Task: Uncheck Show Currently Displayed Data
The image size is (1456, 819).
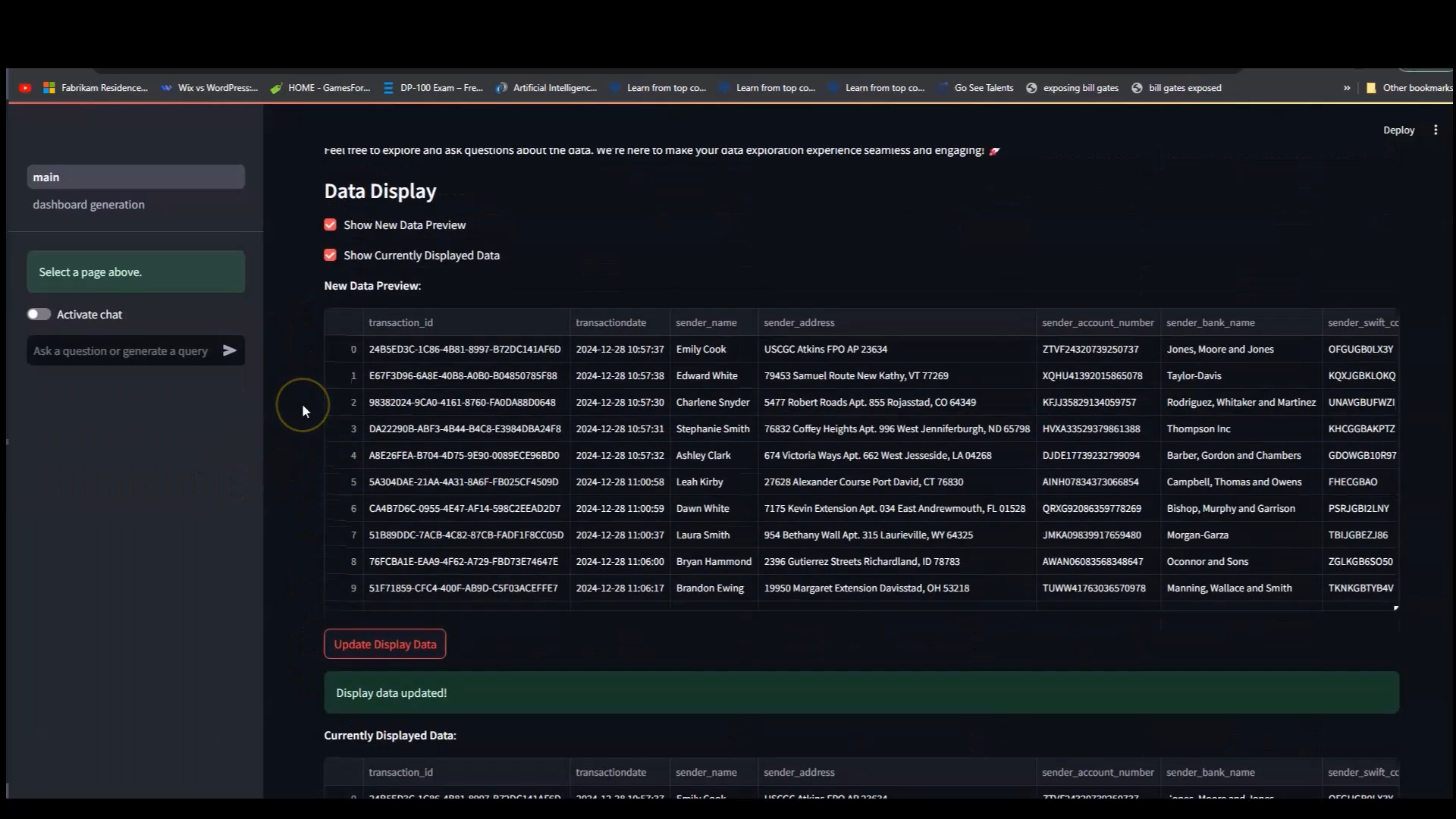Action: coord(331,255)
